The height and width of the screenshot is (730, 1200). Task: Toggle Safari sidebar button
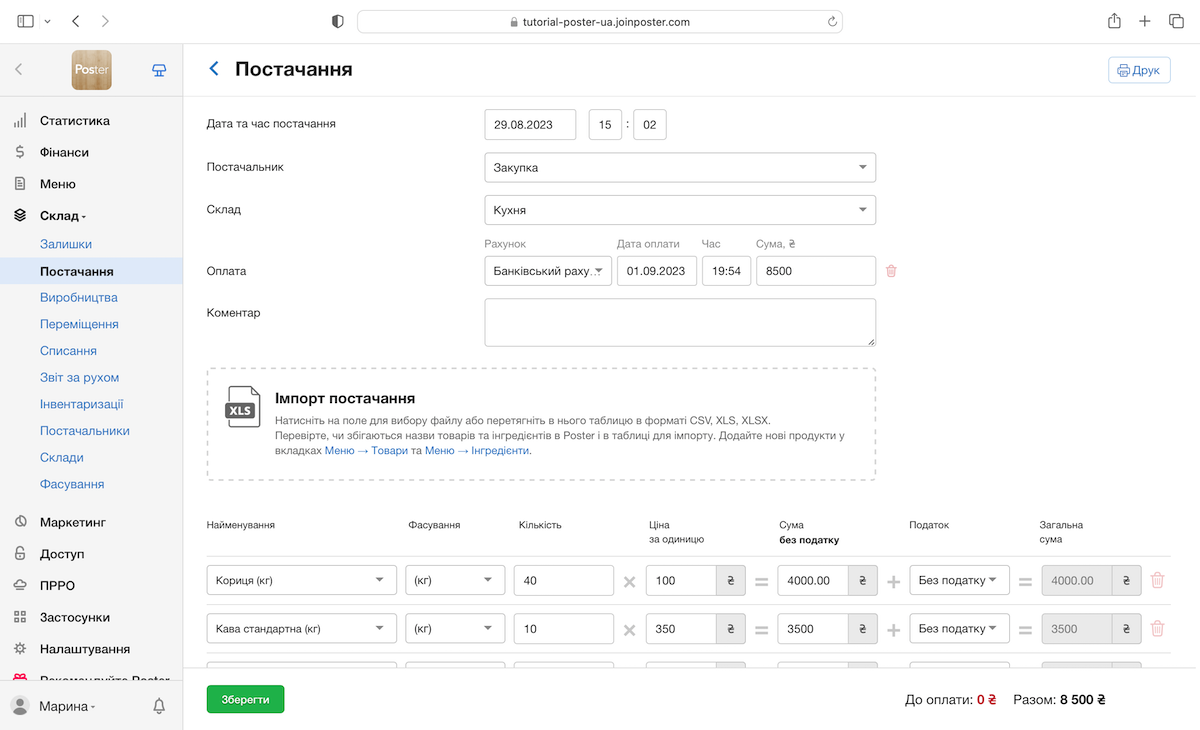(26, 21)
